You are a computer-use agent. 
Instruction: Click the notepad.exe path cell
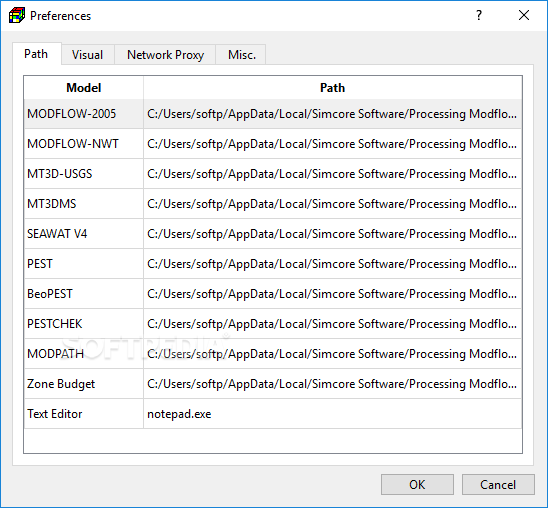click(332, 414)
